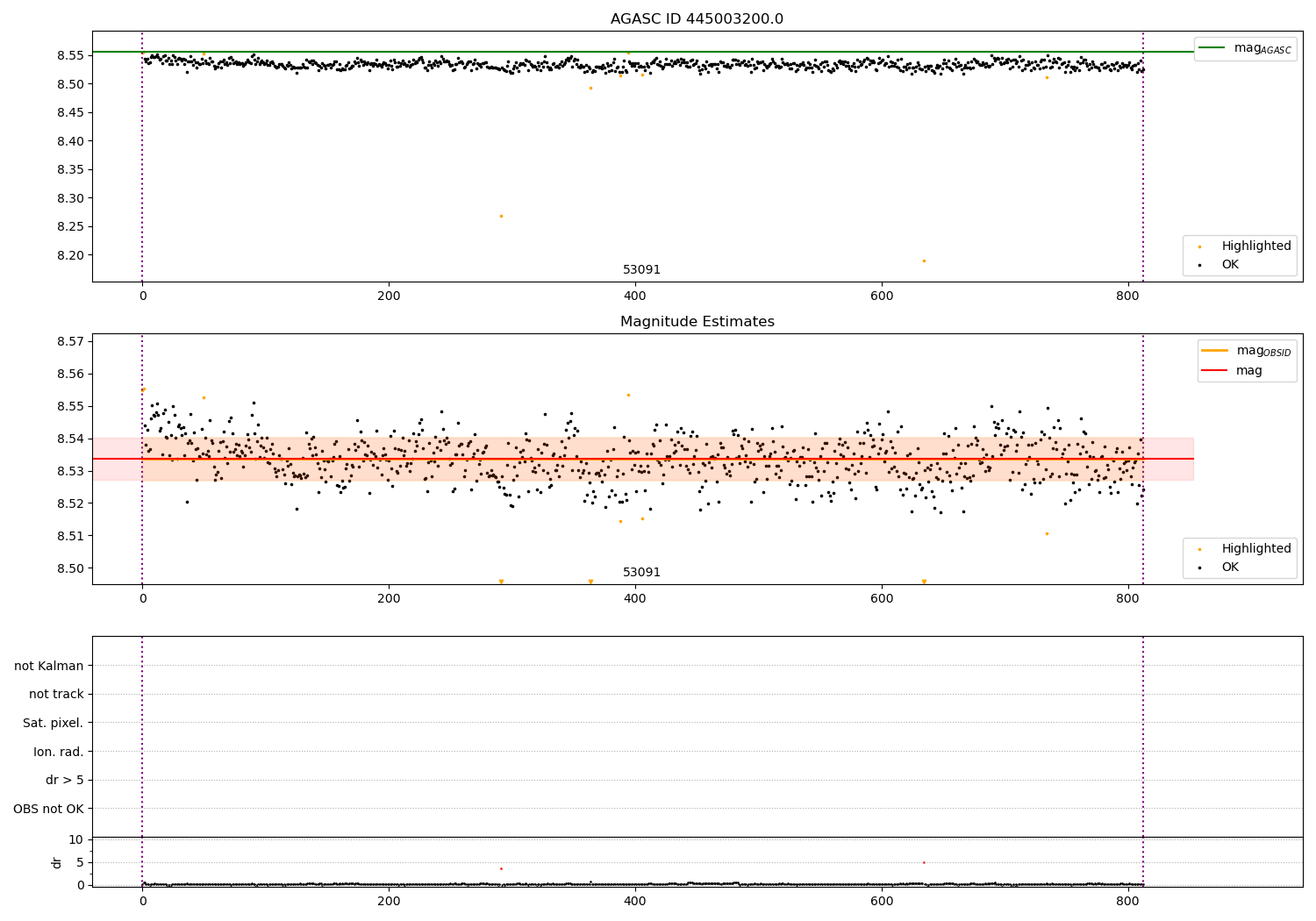
Task: Click the red dr point near 600
Action: coord(924,862)
